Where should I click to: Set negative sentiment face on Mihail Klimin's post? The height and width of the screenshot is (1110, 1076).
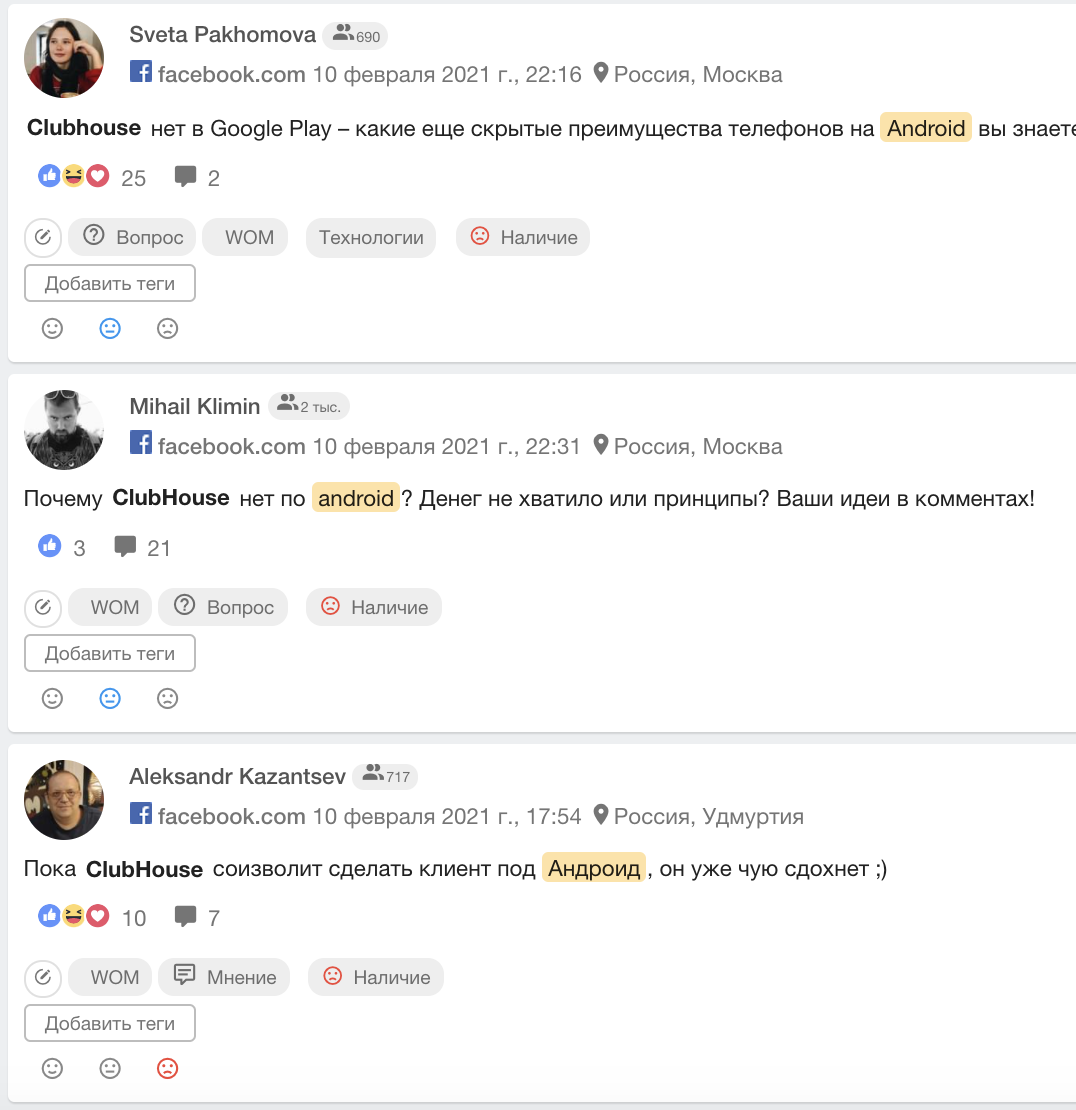click(167, 699)
